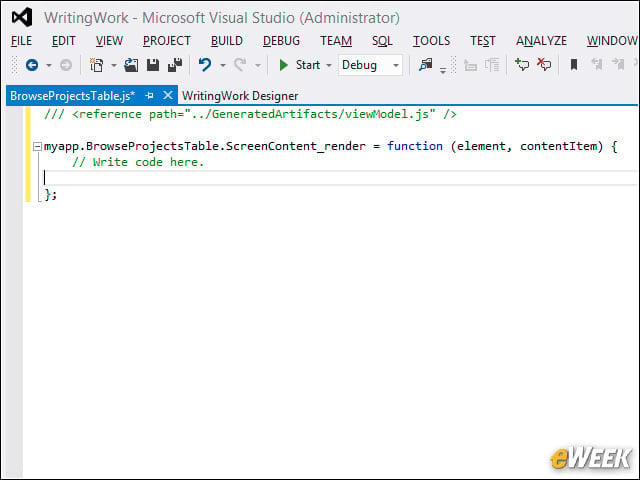
Task: Click the Save All icon
Action: click(175, 65)
